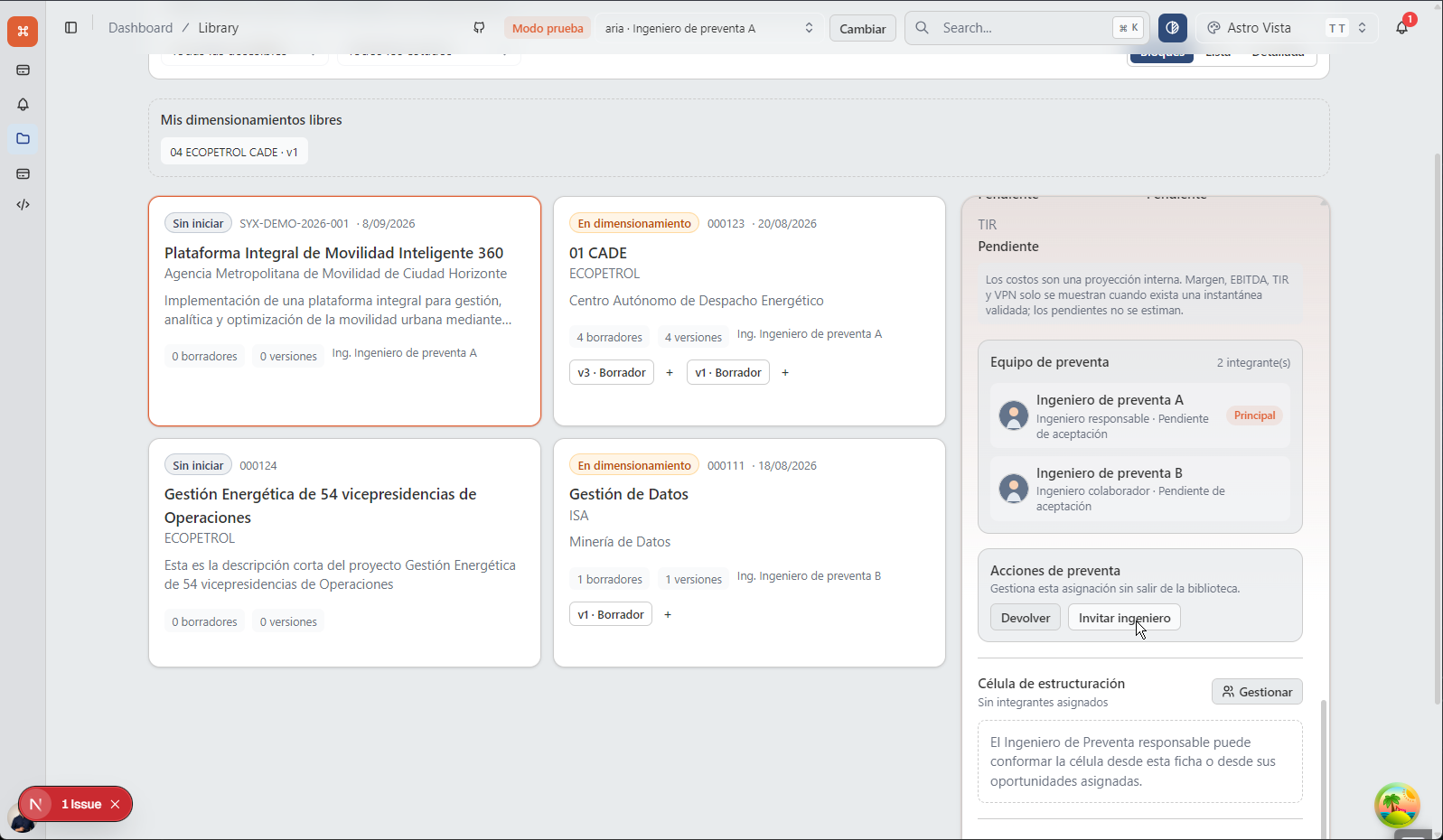Viewport: 1443px width, 840px height.
Task: Click the Cambiar button
Action: [x=863, y=28]
